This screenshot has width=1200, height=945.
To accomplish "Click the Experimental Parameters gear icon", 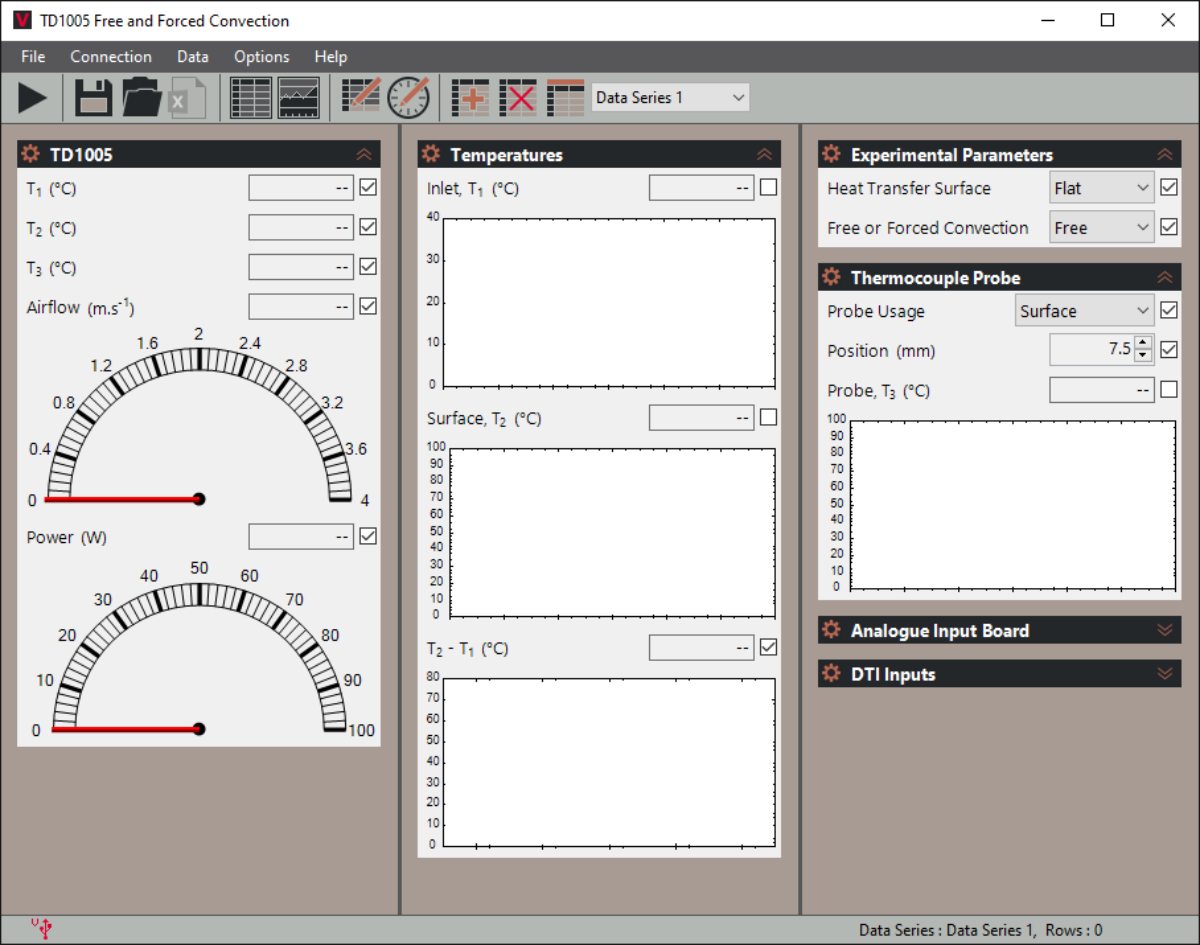I will [831, 154].
